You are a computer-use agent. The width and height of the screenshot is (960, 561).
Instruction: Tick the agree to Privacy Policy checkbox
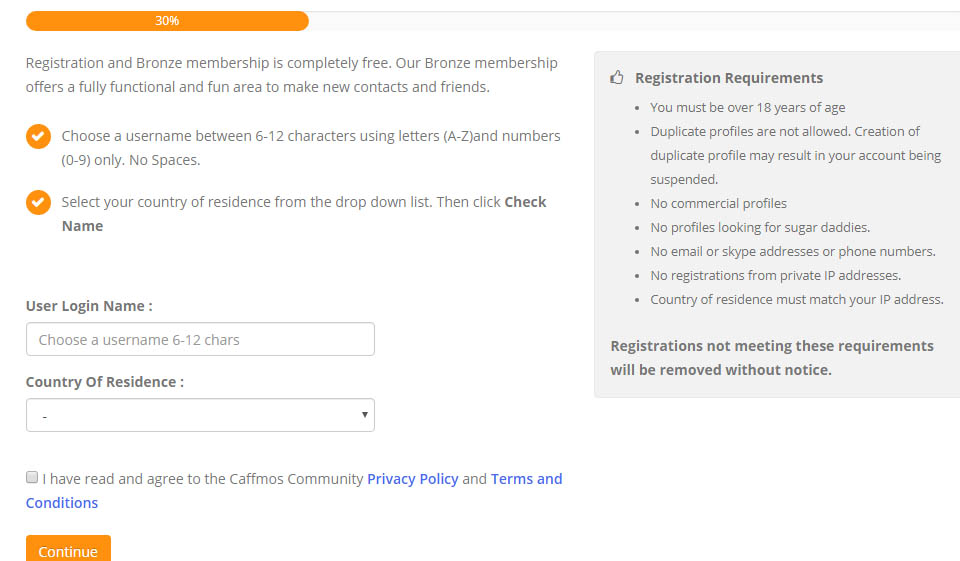coord(32,478)
